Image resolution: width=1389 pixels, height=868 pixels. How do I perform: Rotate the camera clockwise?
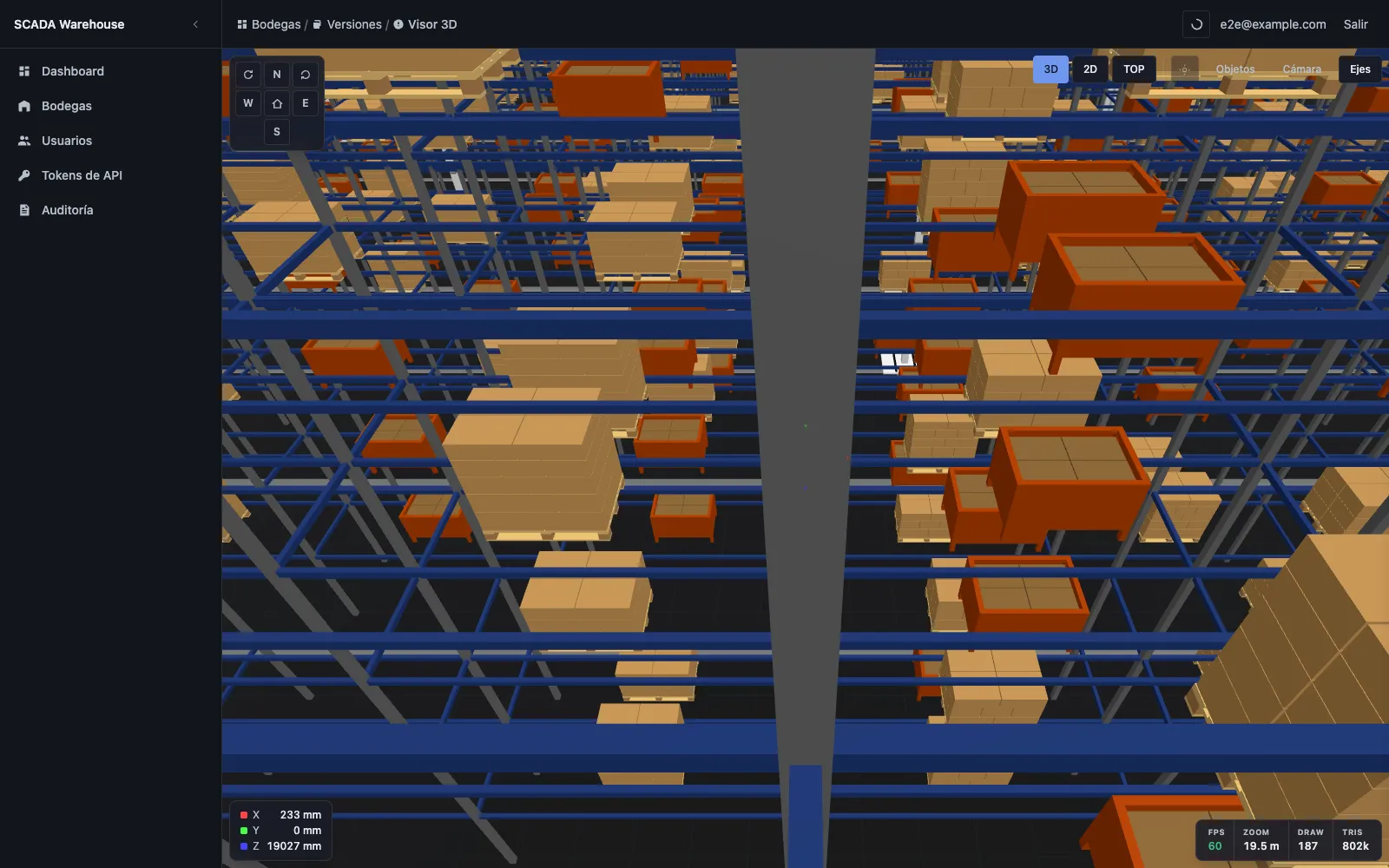pyautogui.click(x=248, y=75)
